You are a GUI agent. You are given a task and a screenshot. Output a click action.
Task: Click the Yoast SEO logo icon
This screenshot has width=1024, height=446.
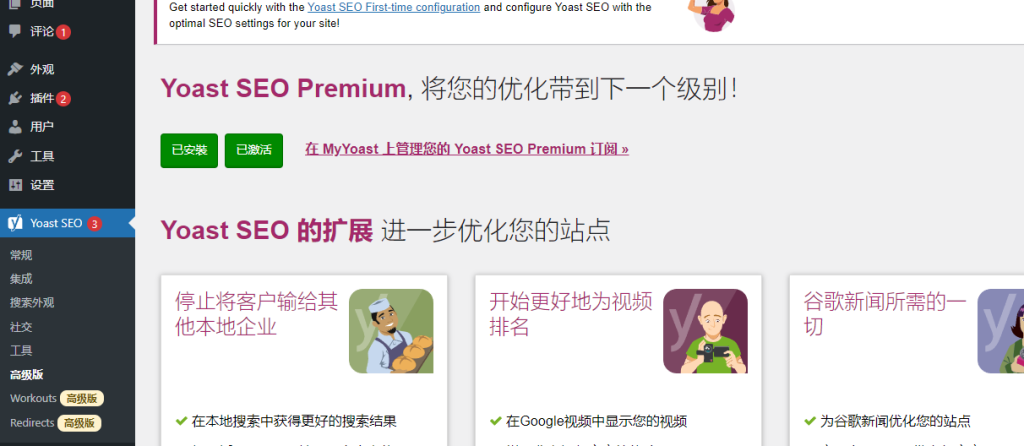[15, 223]
